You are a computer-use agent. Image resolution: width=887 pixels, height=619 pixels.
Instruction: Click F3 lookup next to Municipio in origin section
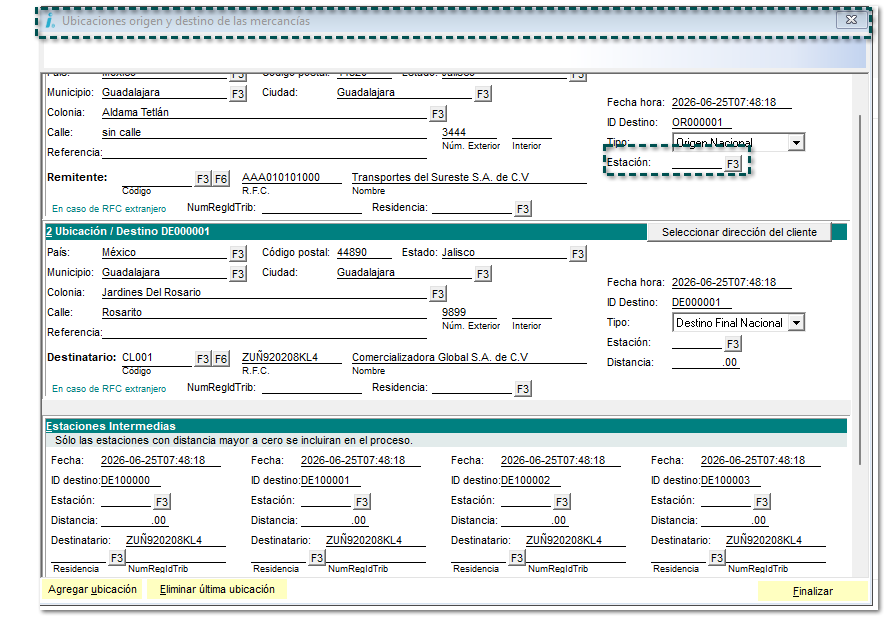click(x=238, y=94)
